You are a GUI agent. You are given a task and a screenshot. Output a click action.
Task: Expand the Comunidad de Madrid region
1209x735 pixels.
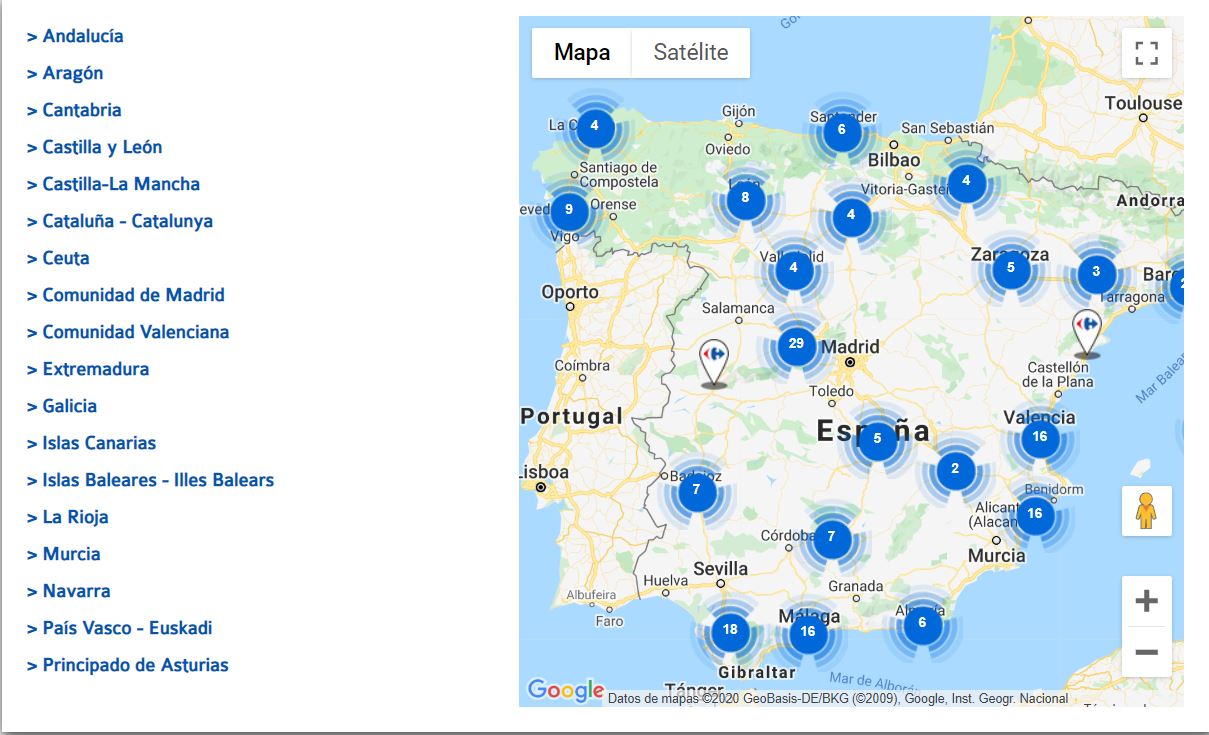click(133, 295)
